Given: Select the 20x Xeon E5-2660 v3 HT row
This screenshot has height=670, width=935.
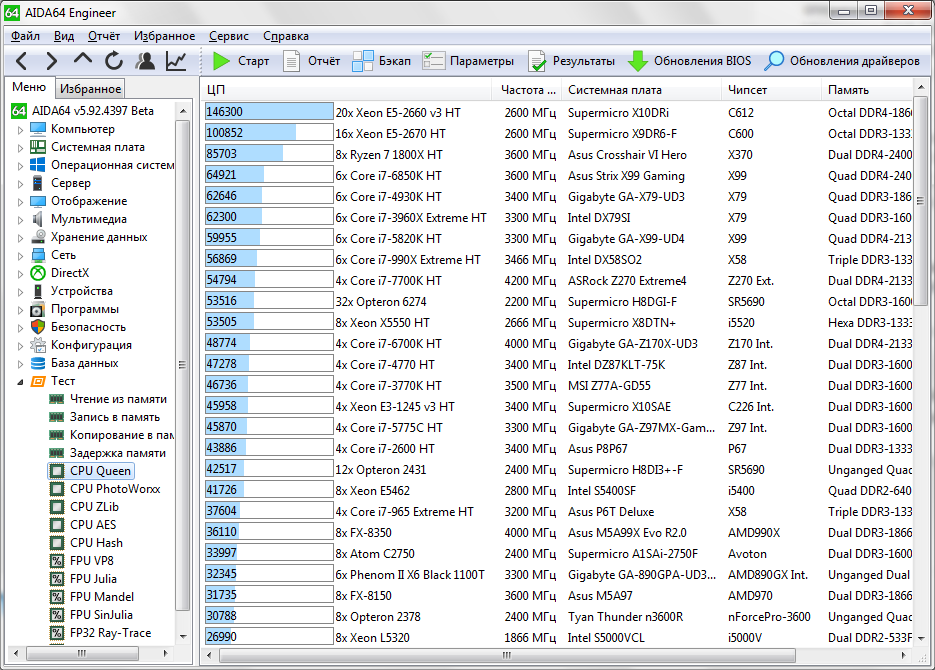Looking at the screenshot, I should (x=558, y=113).
